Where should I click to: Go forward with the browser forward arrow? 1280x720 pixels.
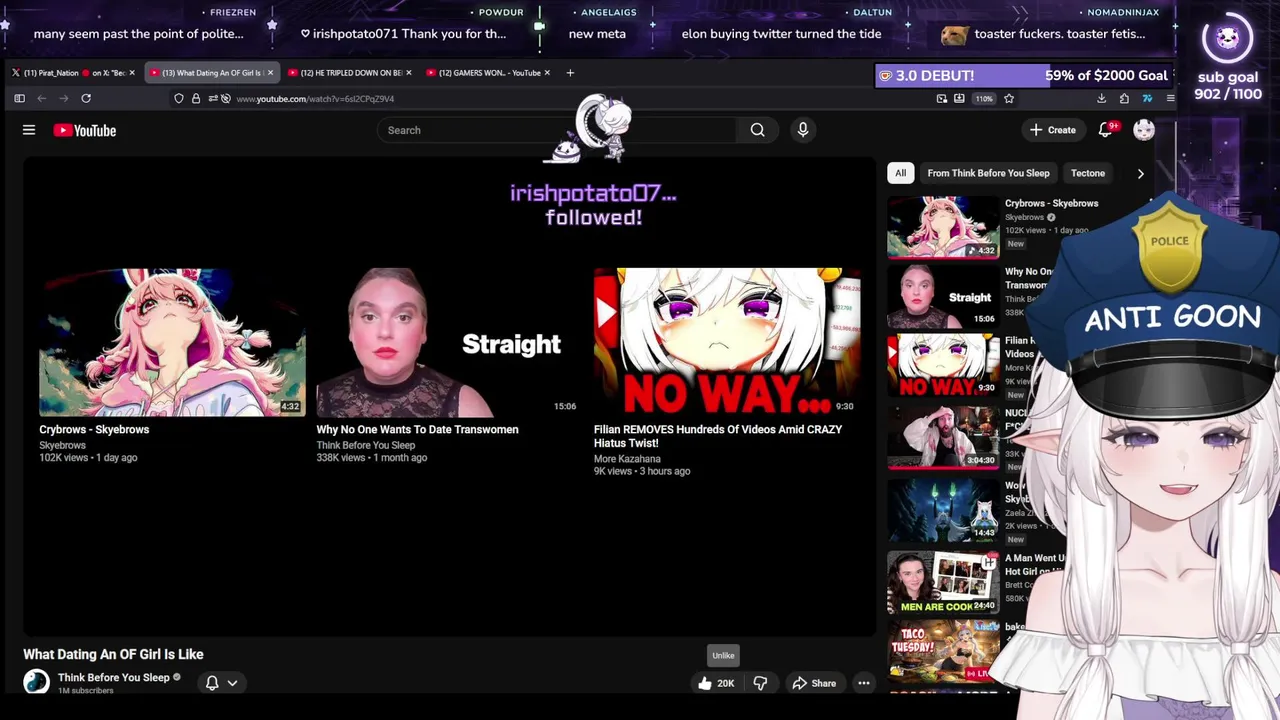pos(63,98)
